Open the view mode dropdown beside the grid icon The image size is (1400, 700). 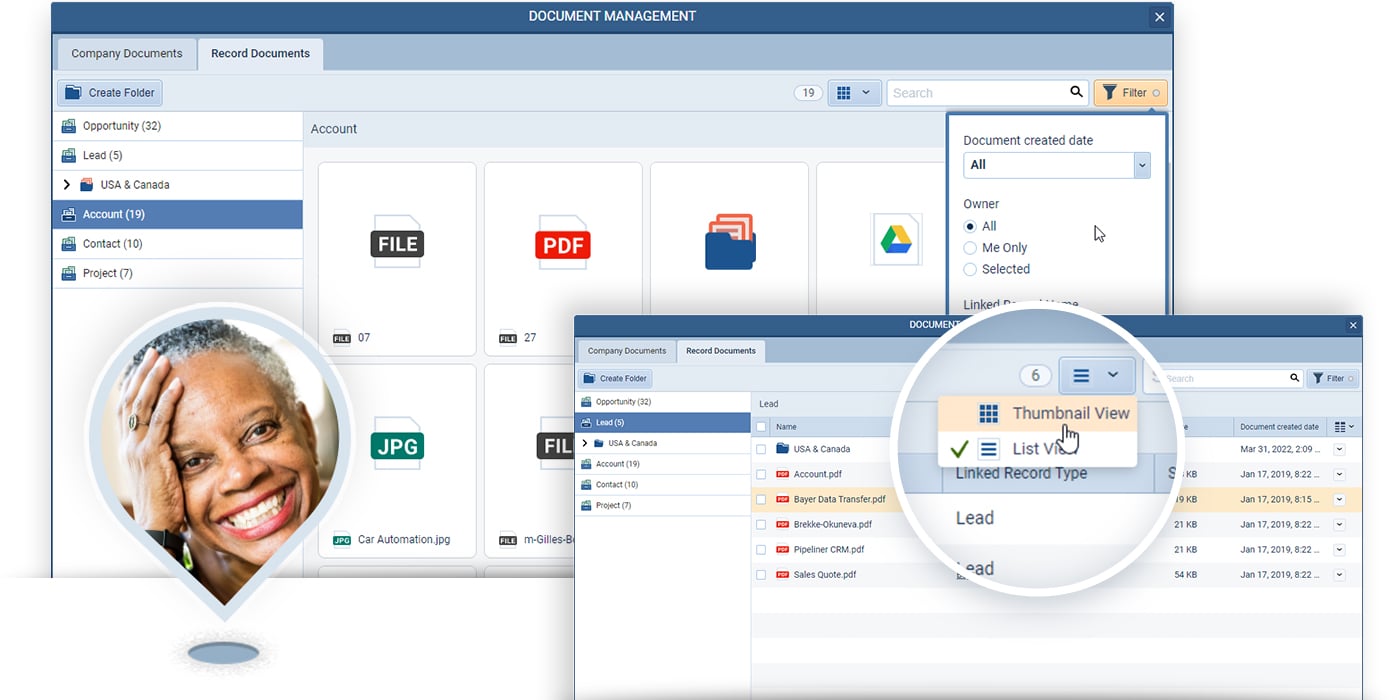868,92
